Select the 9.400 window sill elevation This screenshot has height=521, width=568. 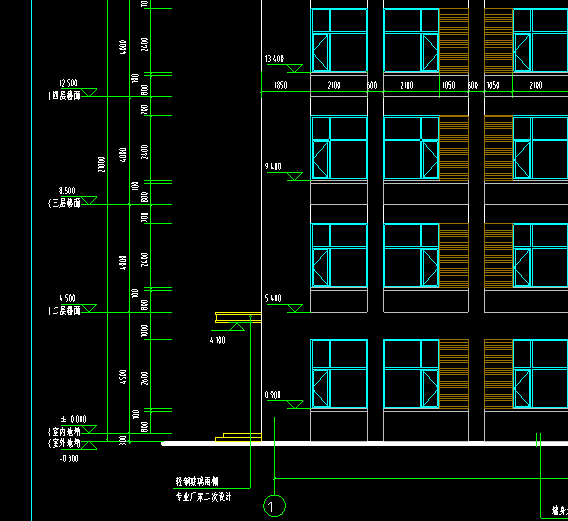tap(273, 166)
